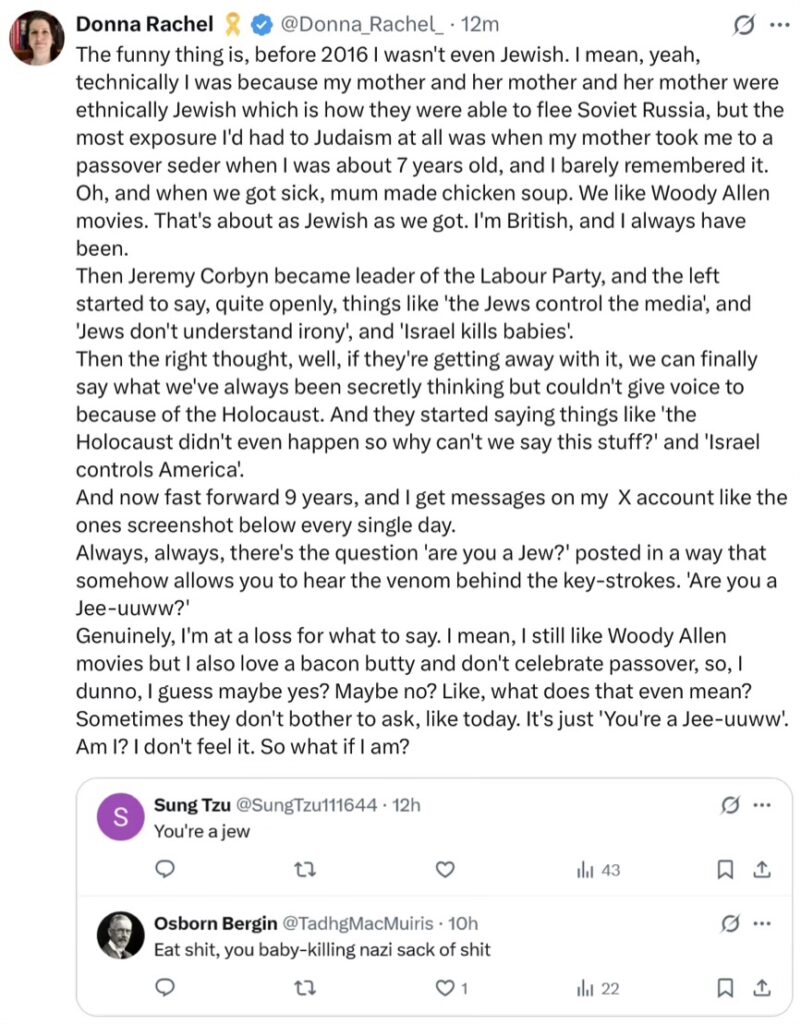Reply to Osborn Bergin's post
The height and width of the screenshot is (1024, 801).
(x=166, y=987)
